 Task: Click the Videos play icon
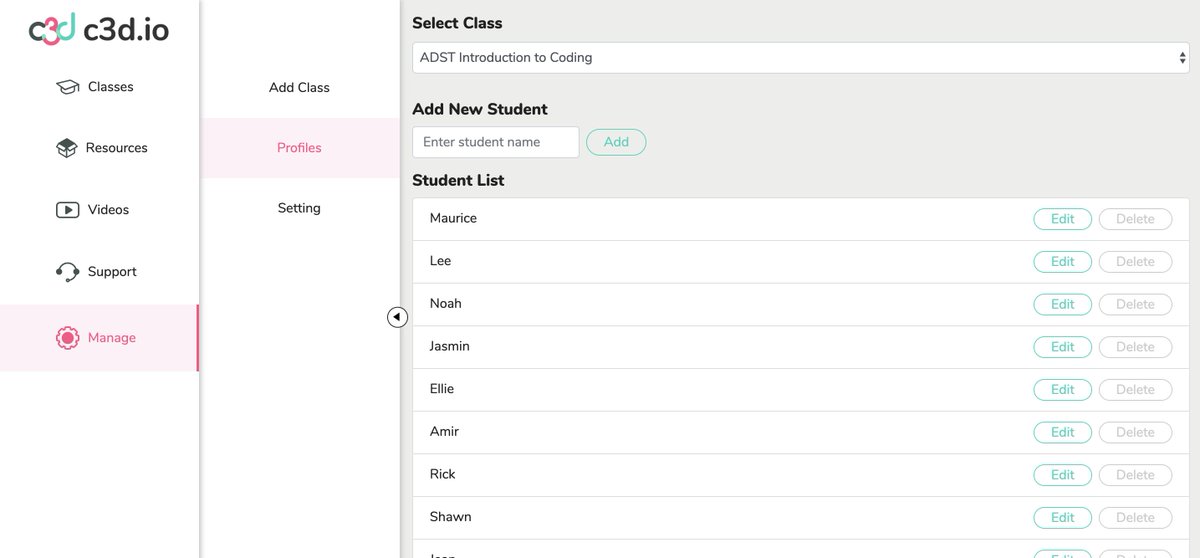point(67,210)
